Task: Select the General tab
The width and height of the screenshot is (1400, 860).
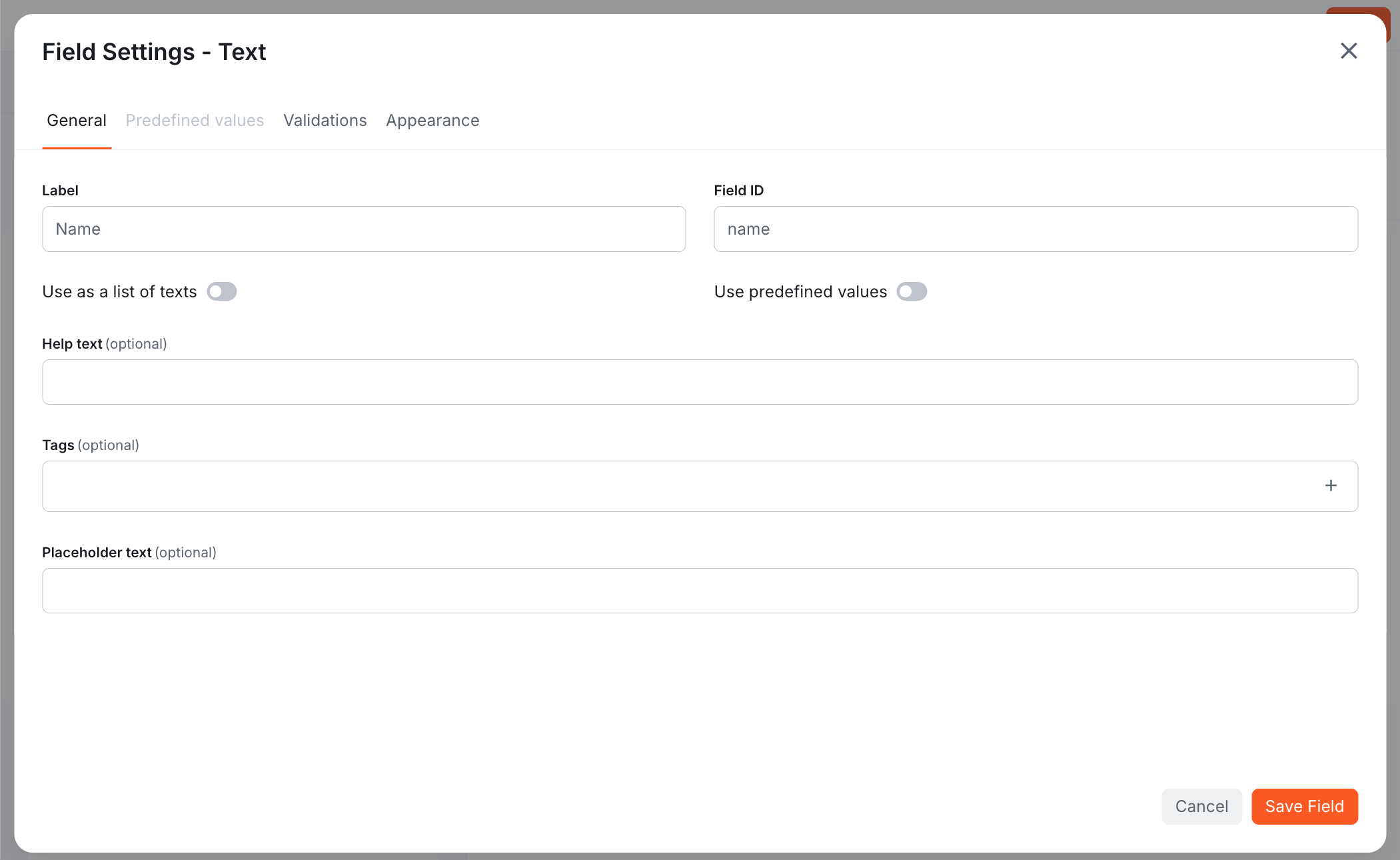Action: [76, 121]
